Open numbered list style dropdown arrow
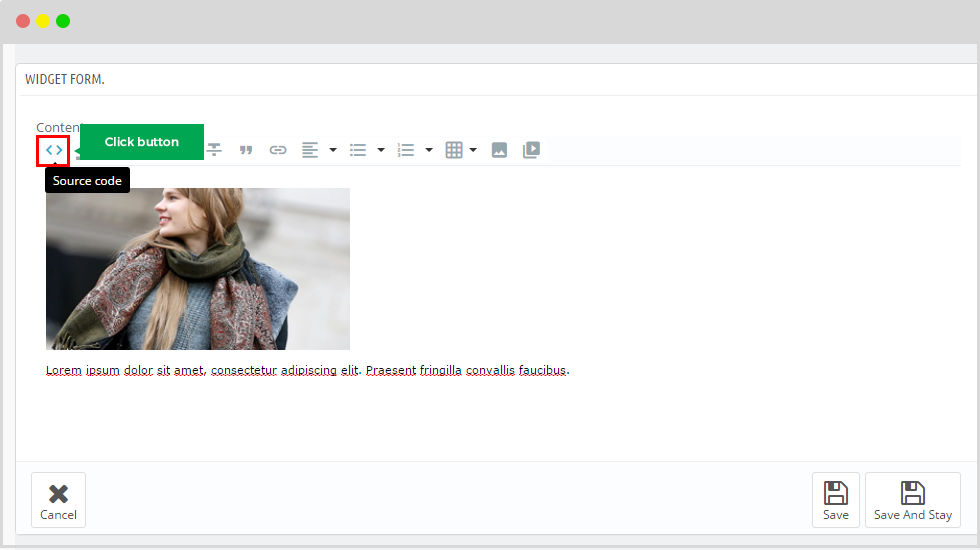Image resolution: width=980 pixels, height=550 pixels. 429,150
